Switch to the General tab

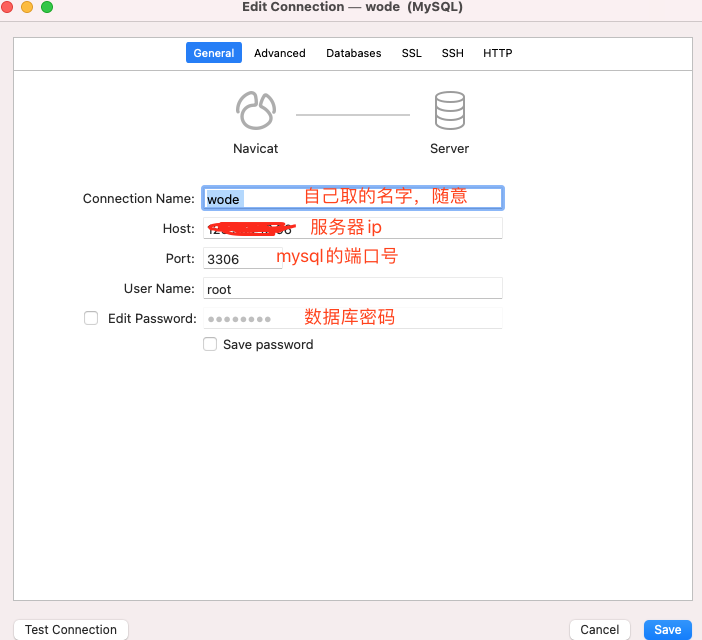214,53
